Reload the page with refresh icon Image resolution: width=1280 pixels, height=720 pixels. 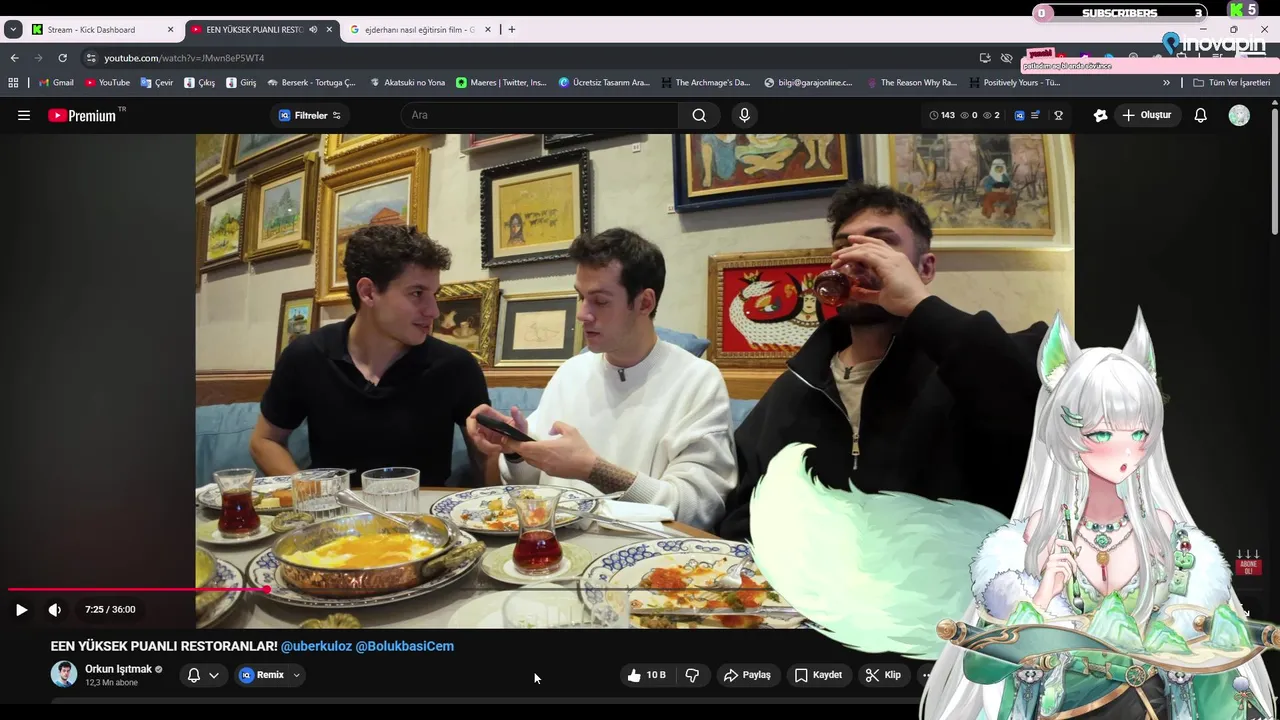[62, 58]
